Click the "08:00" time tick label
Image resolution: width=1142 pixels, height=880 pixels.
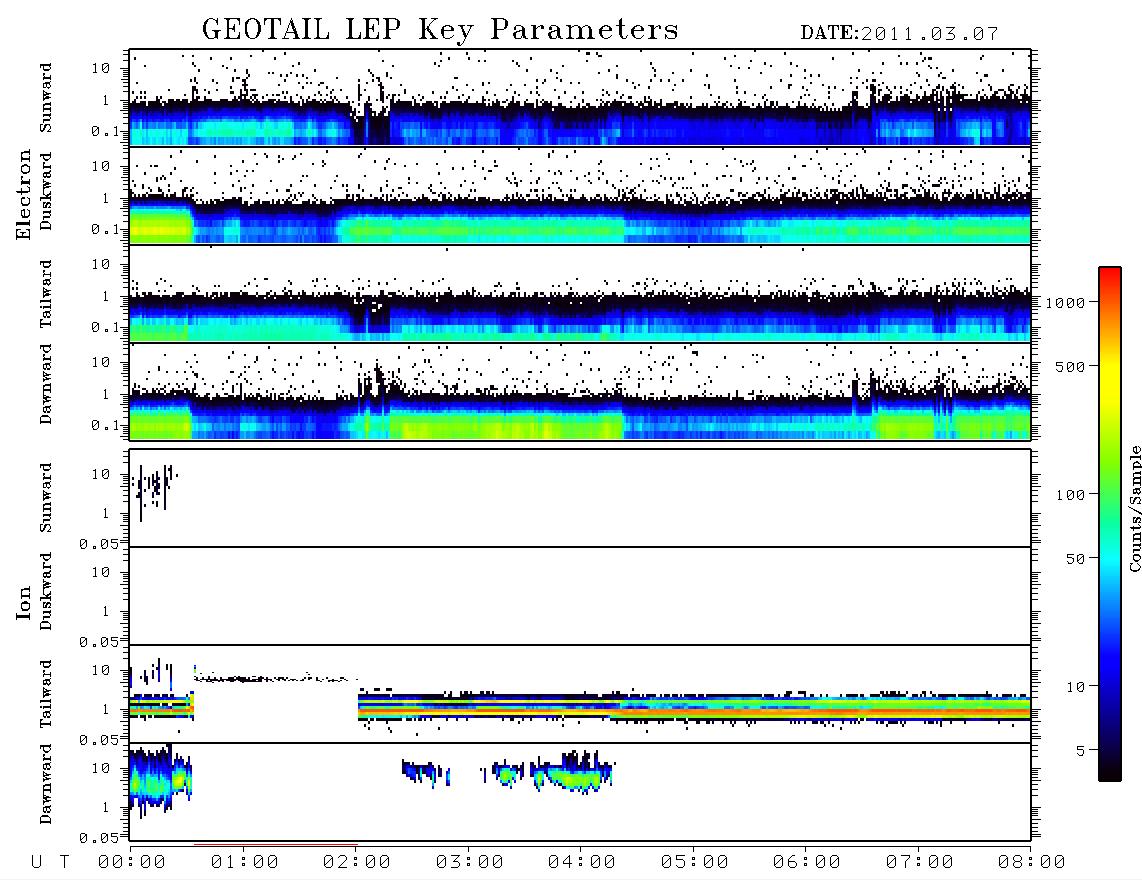[1031, 863]
